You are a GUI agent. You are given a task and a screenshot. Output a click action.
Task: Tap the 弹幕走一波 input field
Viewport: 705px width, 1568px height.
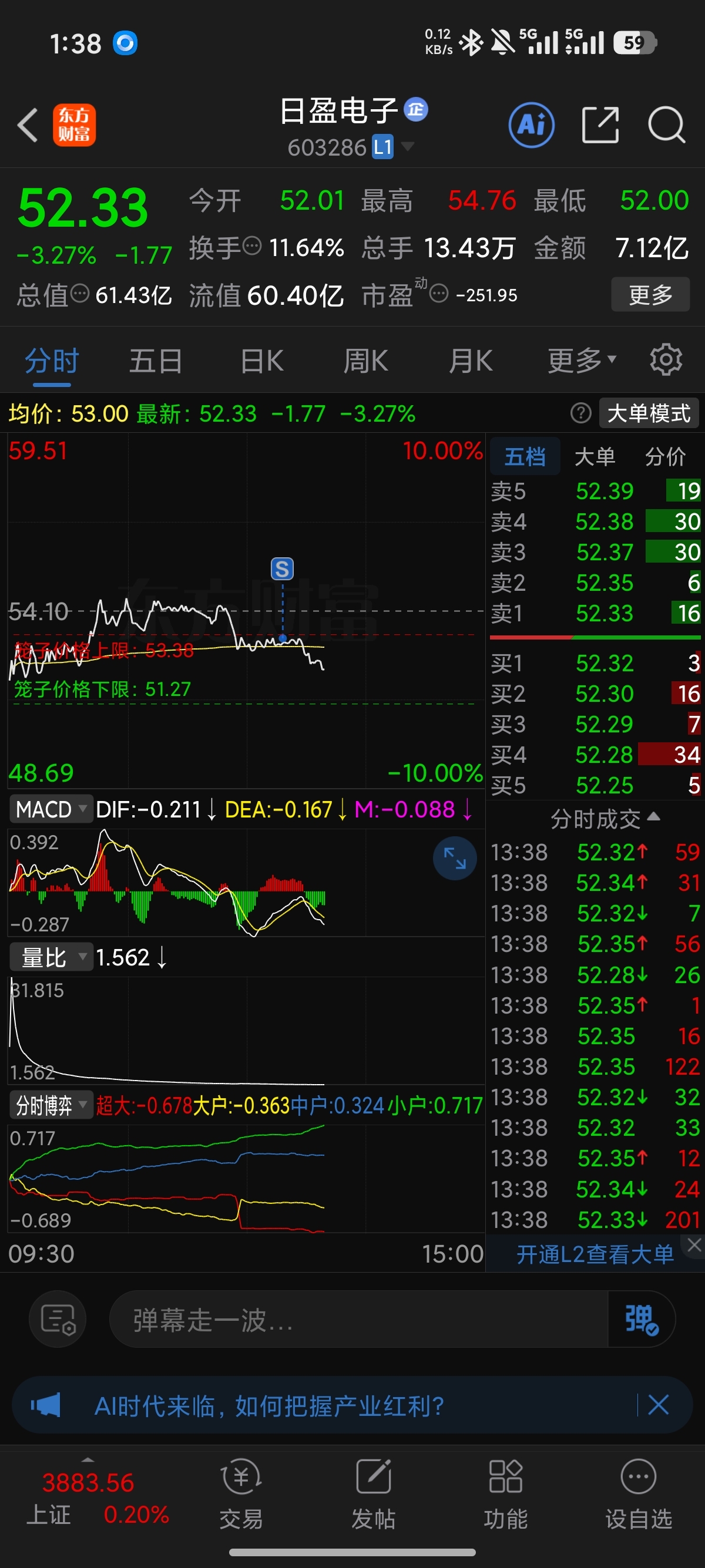(358, 1319)
